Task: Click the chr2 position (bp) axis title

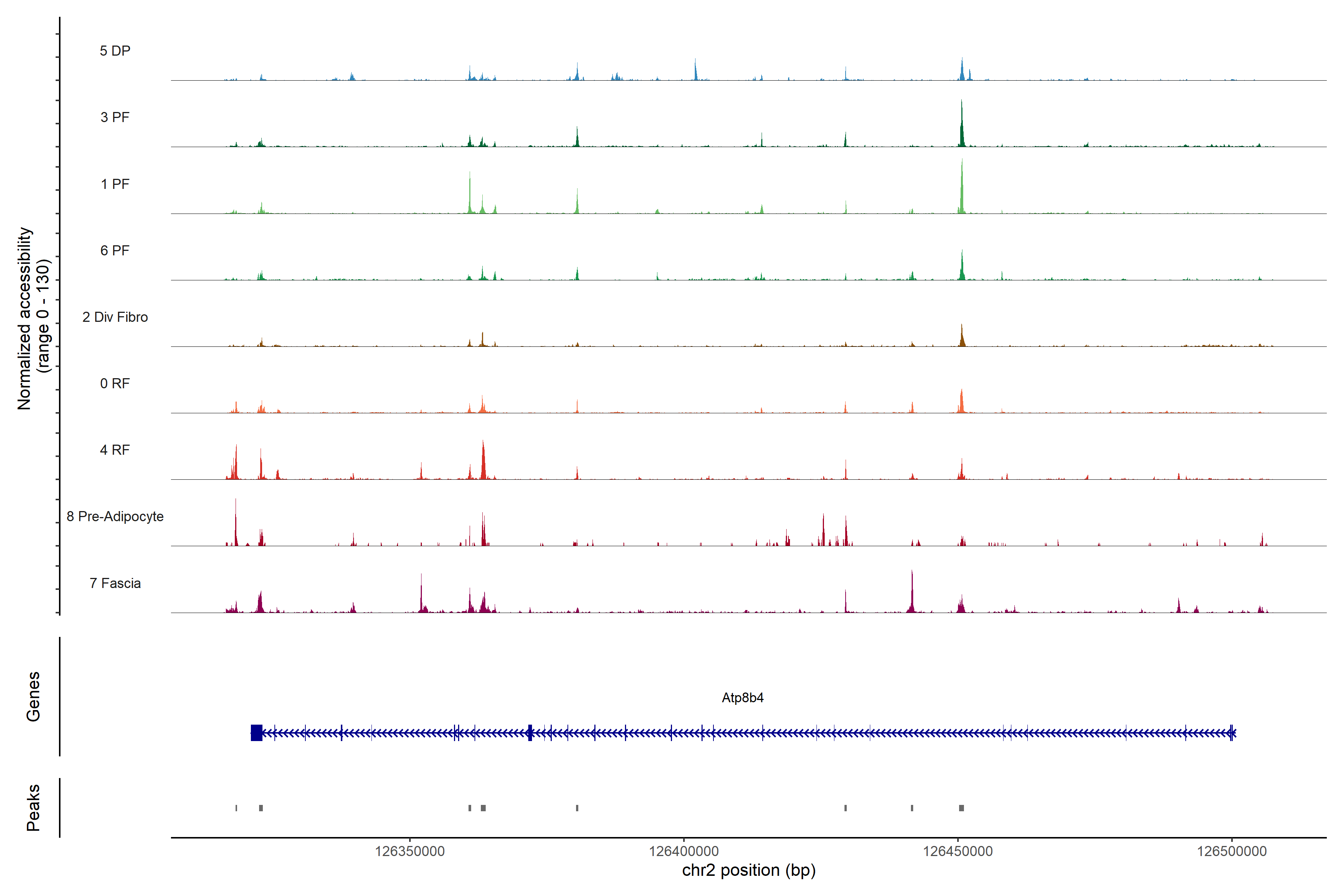Action: pos(749,870)
